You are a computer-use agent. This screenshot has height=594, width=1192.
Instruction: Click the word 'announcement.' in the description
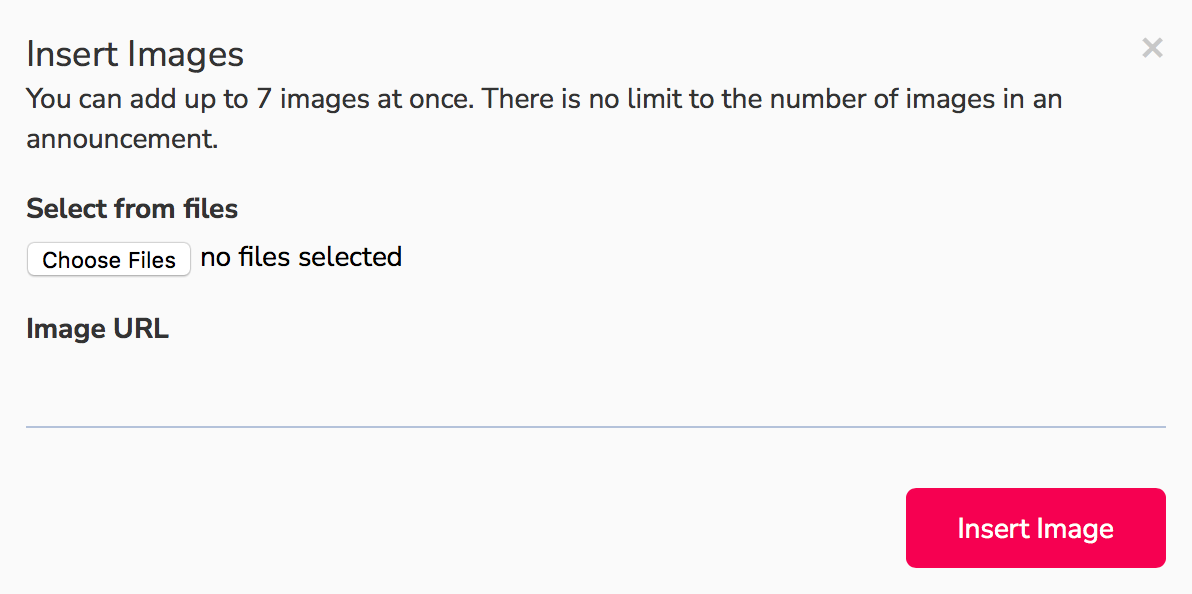pyautogui.click(x=122, y=140)
